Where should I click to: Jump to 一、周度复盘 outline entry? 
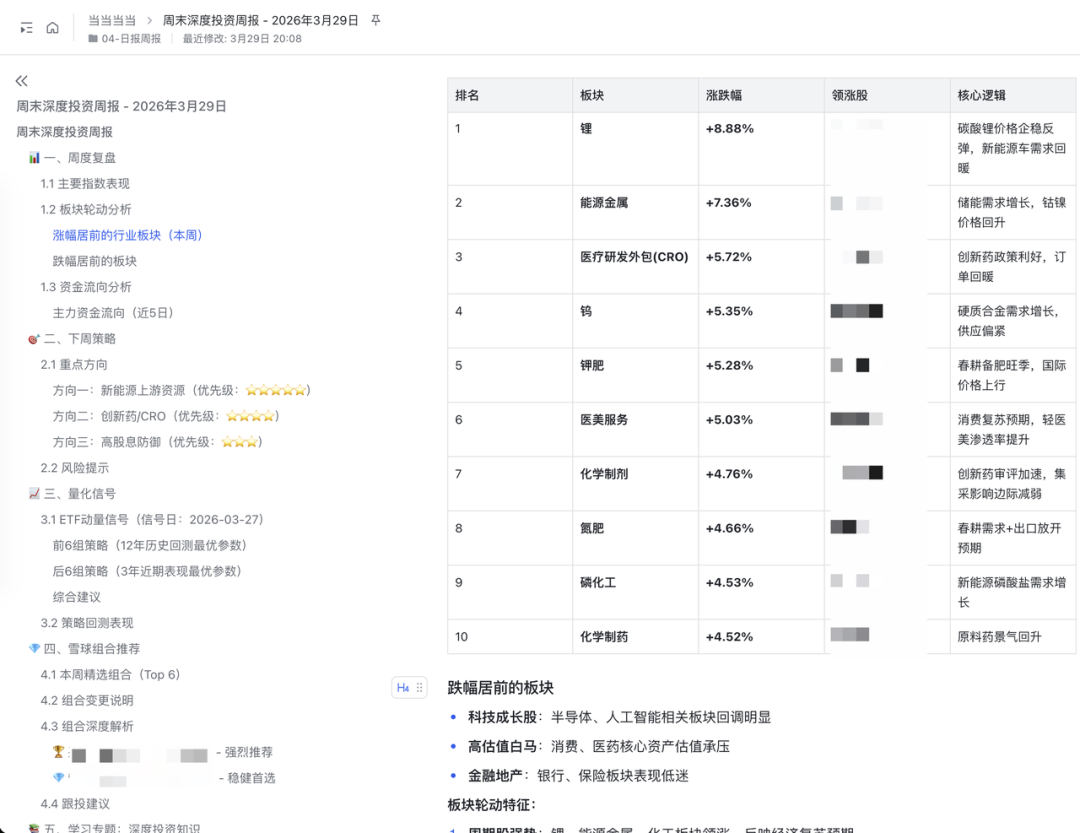tap(72, 158)
